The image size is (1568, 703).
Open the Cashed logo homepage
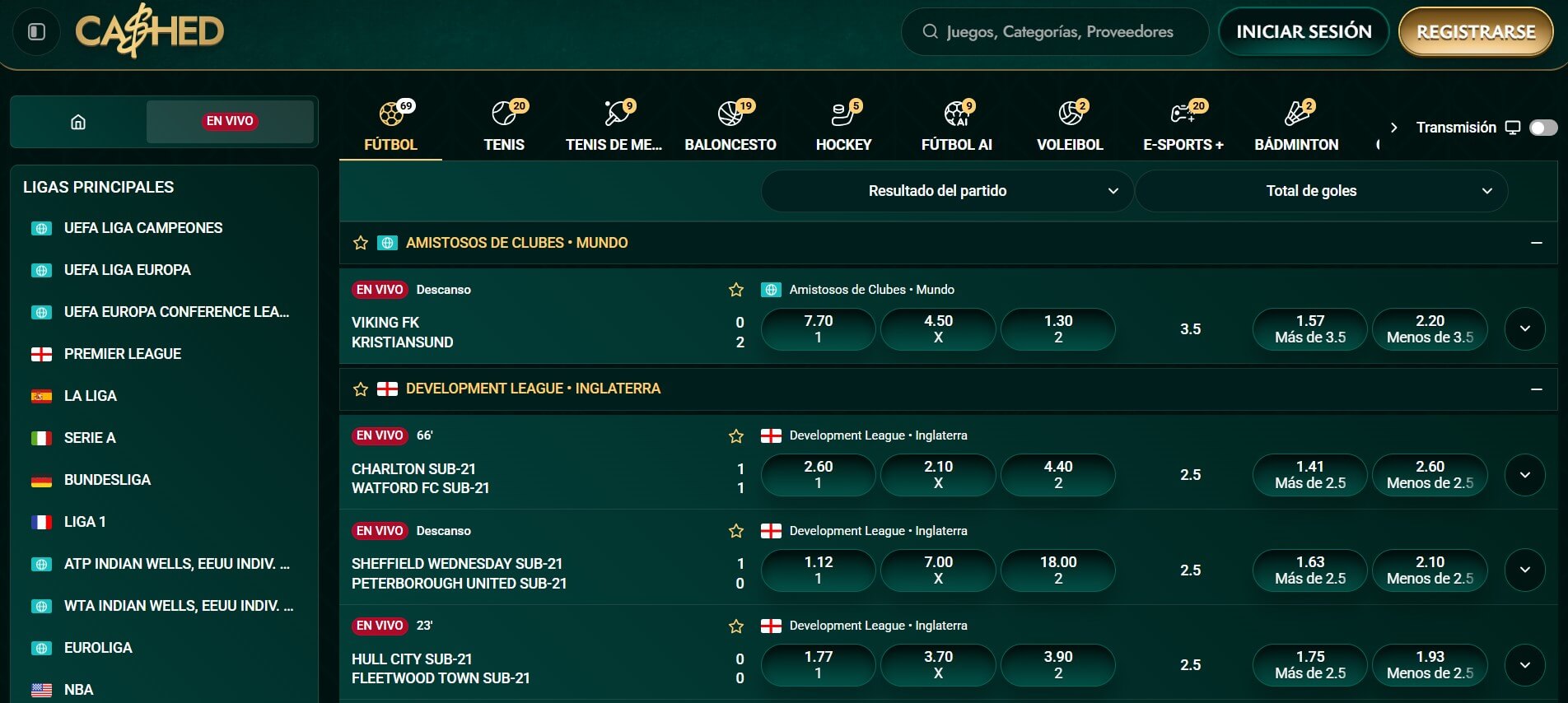[150, 31]
